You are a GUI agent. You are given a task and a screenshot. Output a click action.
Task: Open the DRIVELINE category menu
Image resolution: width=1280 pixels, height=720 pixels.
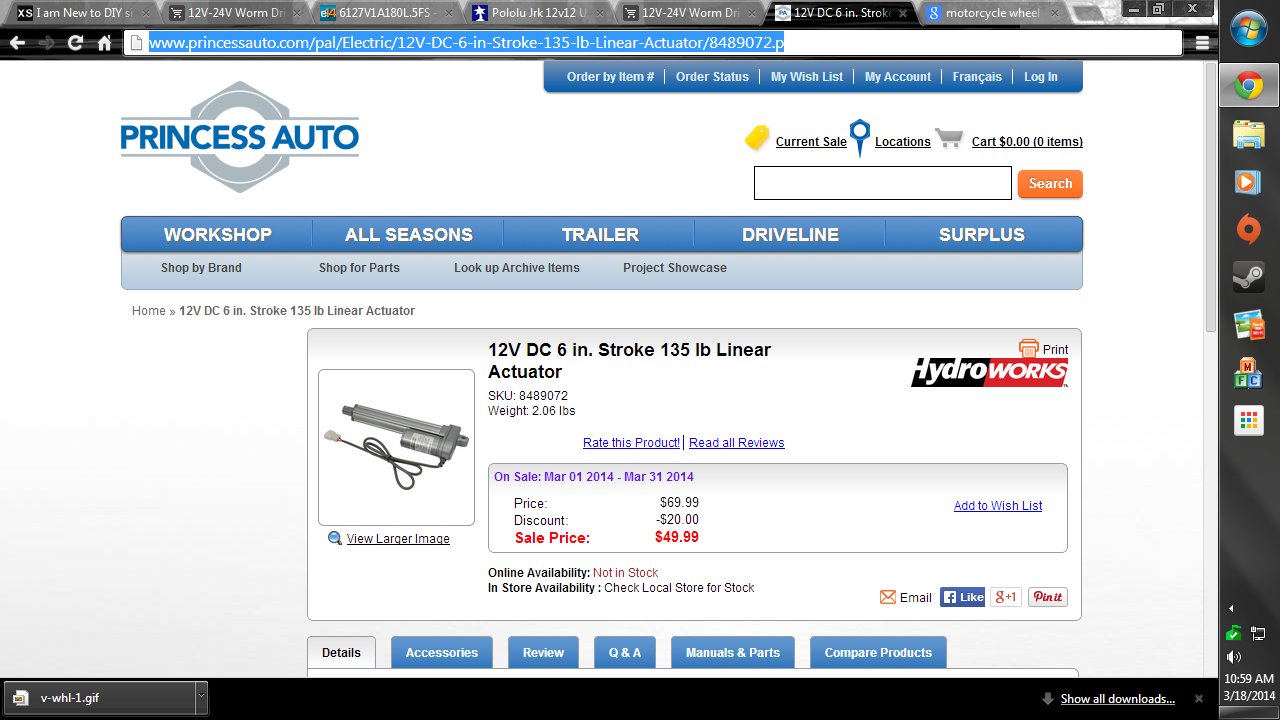click(x=790, y=235)
